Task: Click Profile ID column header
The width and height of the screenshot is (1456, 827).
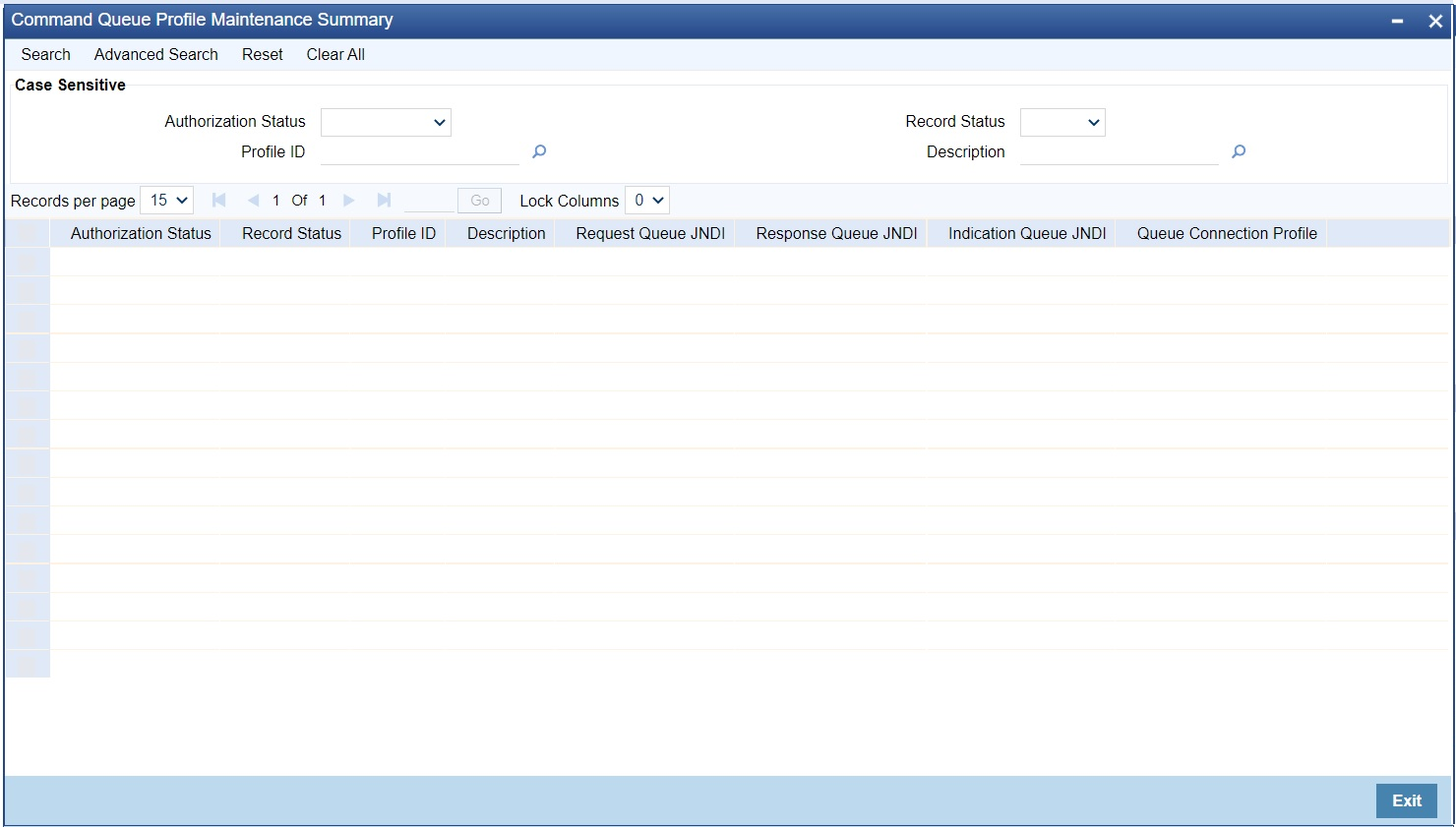Action: pos(404,233)
